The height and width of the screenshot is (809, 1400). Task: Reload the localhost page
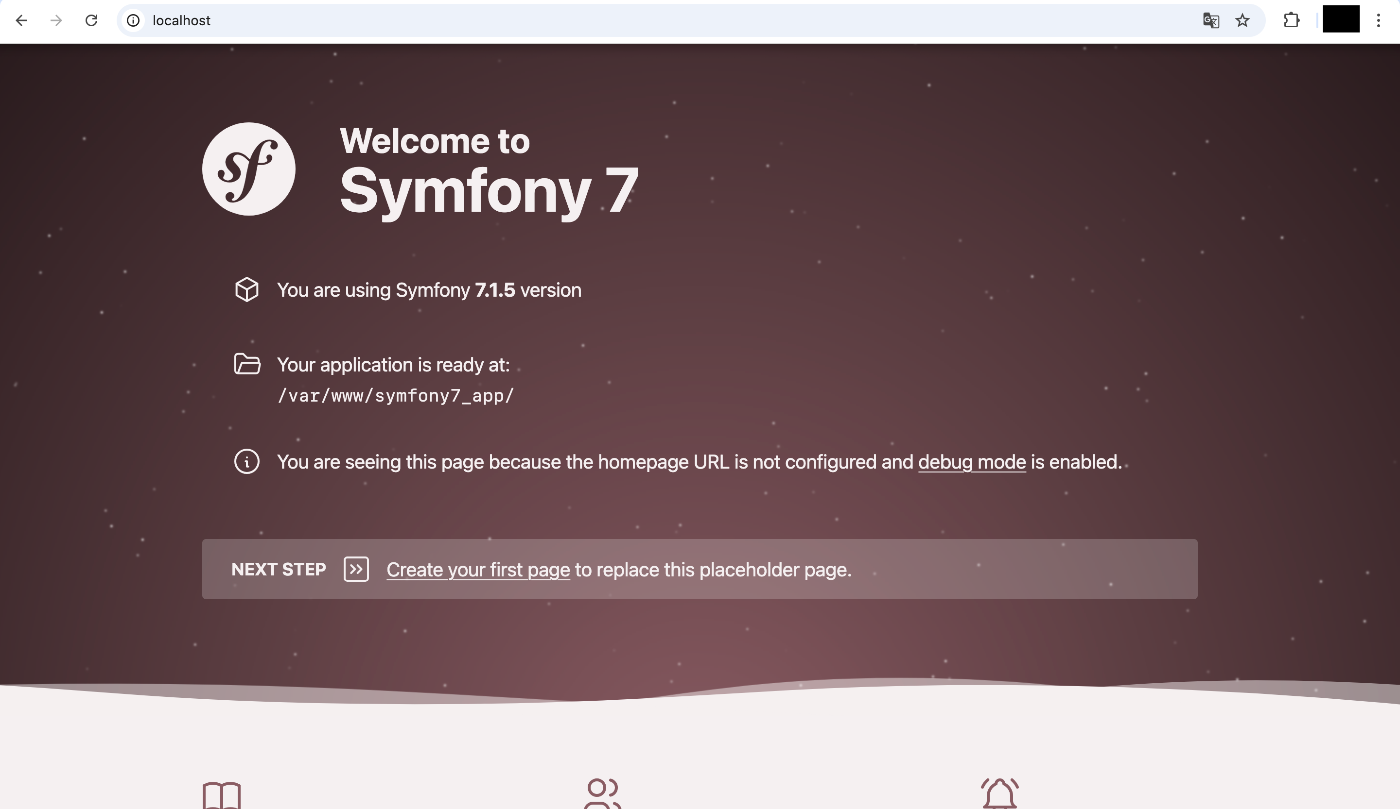coord(91,20)
